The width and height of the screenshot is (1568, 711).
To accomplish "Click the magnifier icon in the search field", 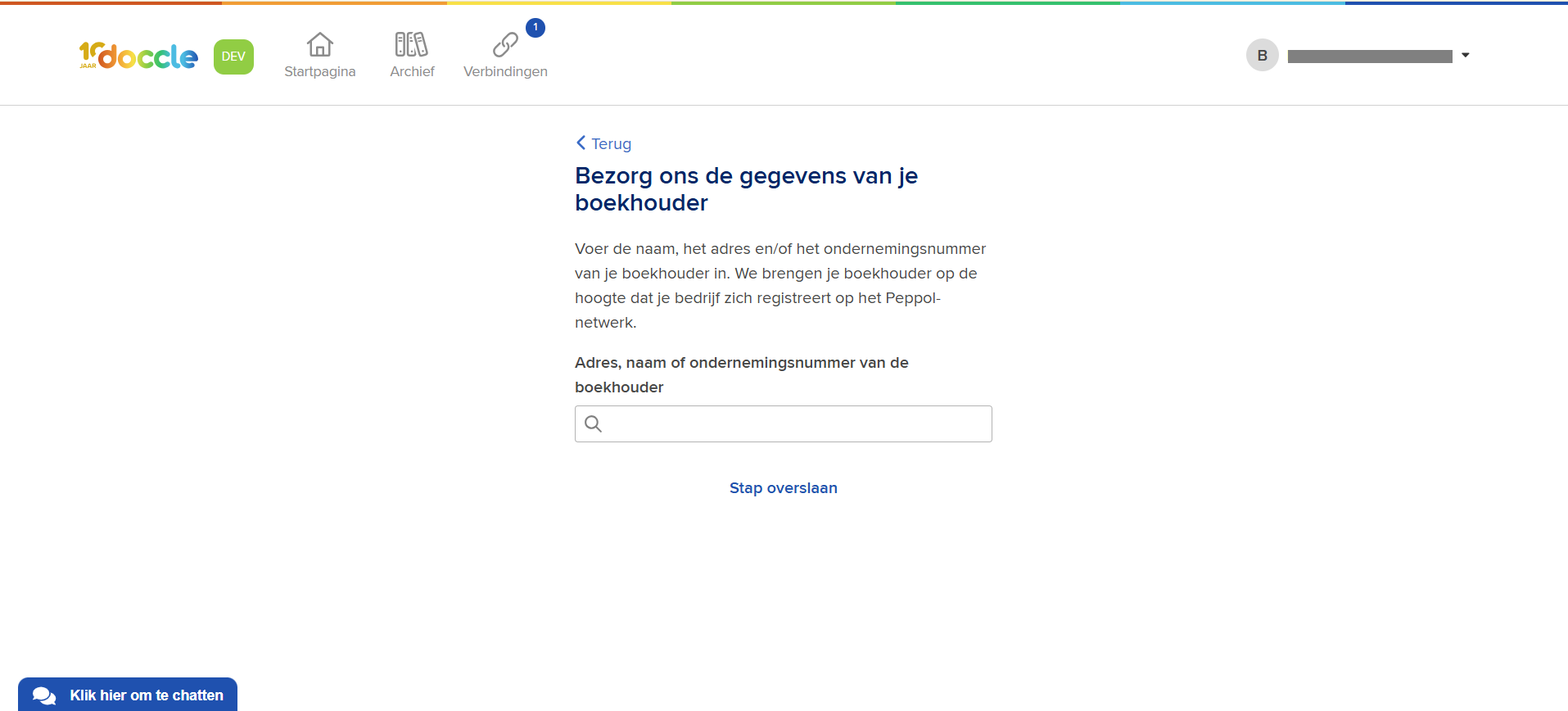I will coord(594,423).
